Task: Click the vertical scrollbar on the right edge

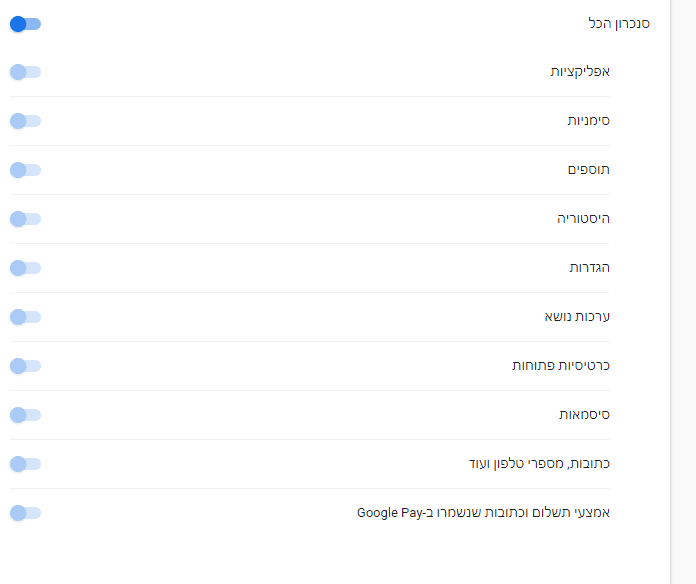Action: coord(683,290)
